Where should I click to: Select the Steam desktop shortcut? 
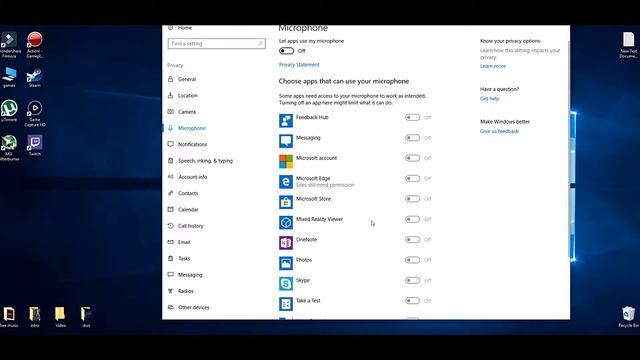(x=35, y=78)
